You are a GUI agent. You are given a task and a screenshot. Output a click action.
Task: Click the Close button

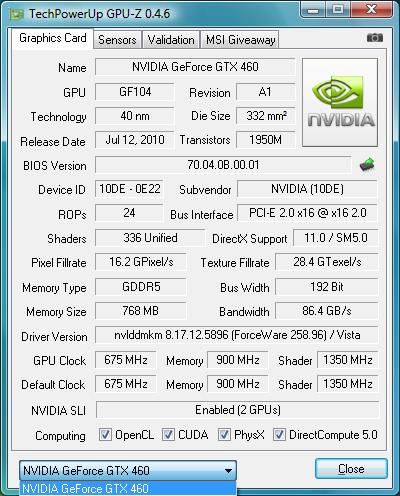click(351, 469)
